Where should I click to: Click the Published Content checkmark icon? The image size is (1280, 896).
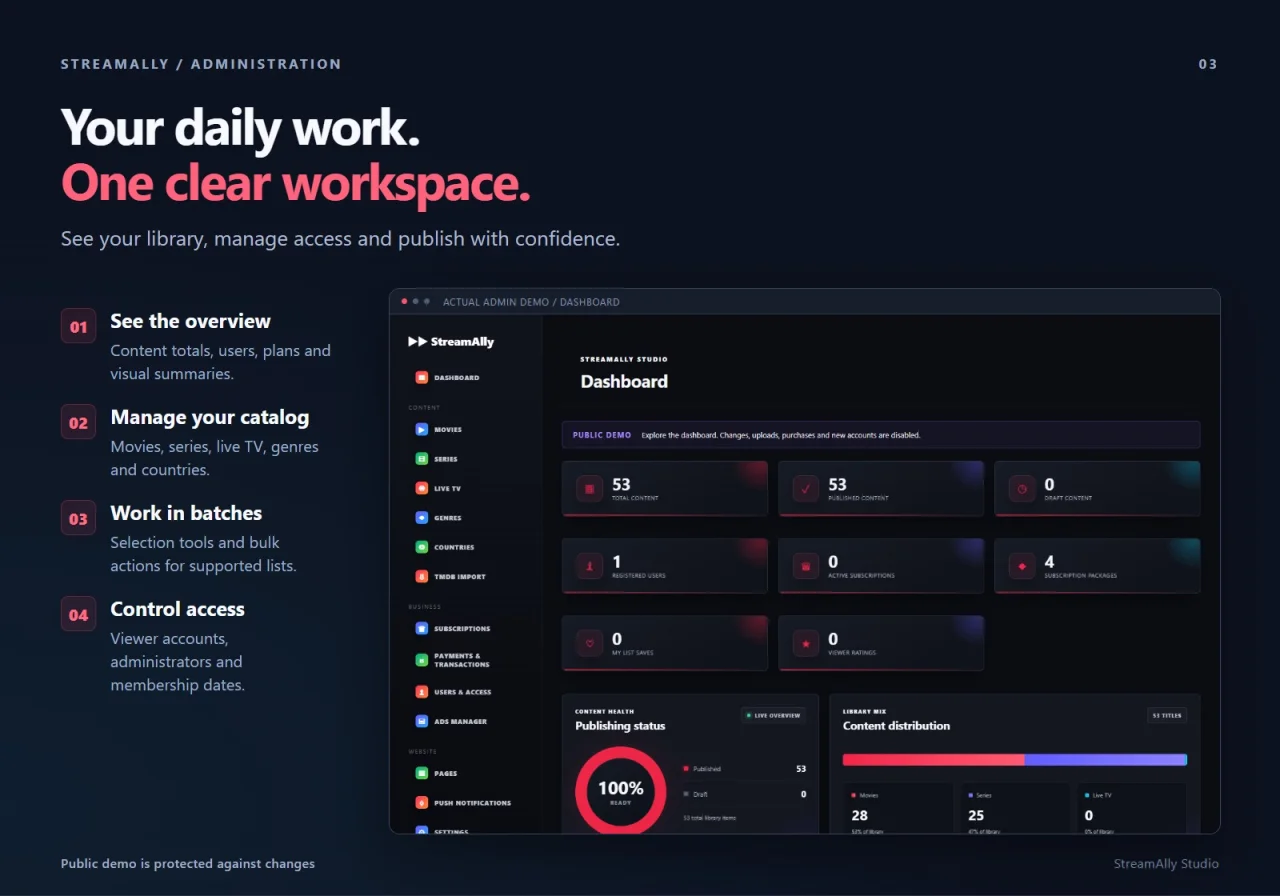[x=805, y=489]
